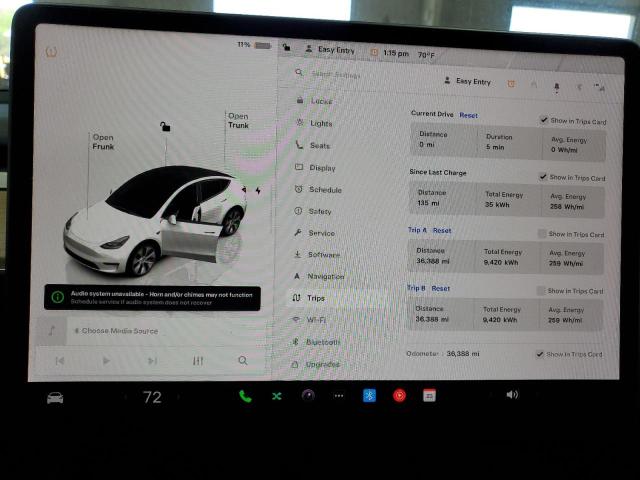Tap the HomeLink garage icon in settings header
The height and width of the screenshot is (480, 640).
[x=533, y=84]
